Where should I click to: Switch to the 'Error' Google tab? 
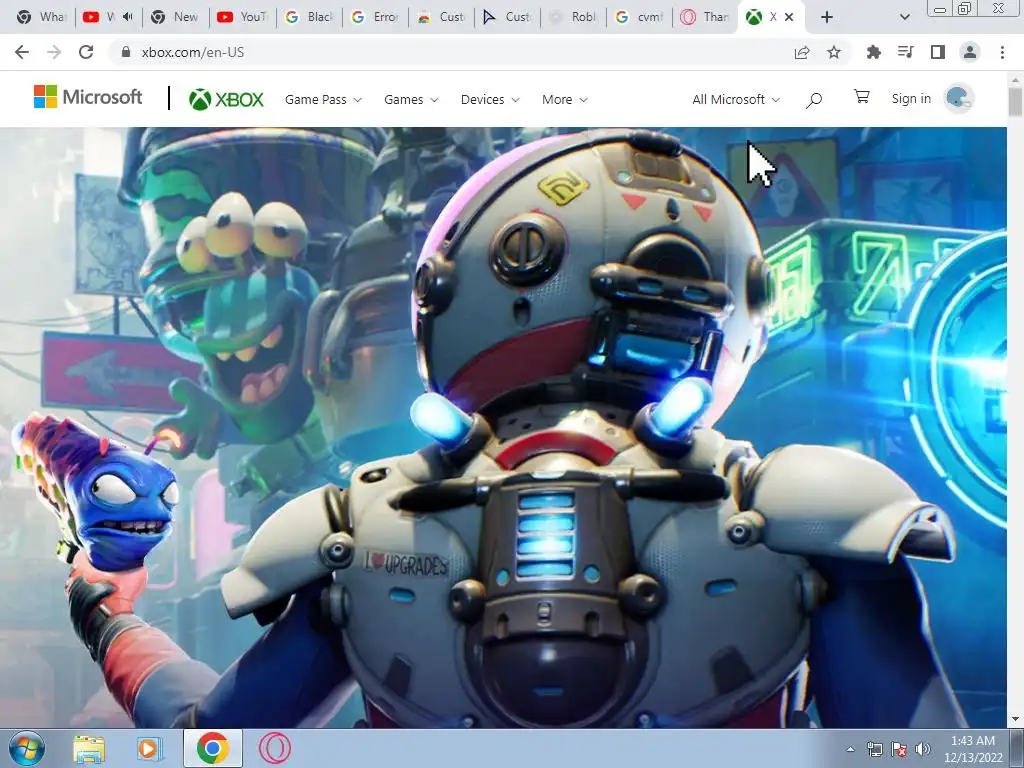tap(376, 17)
